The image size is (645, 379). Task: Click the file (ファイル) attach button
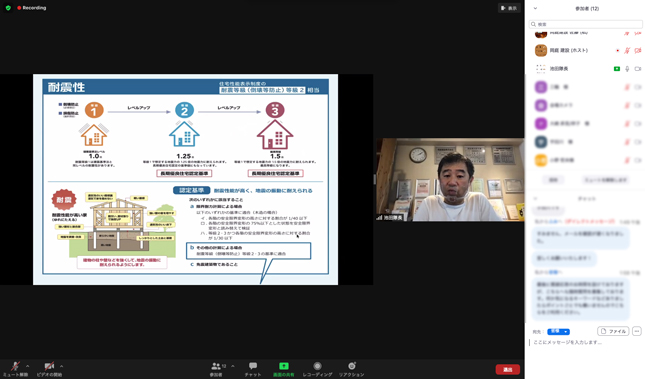pyautogui.click(x=613, y=331)
